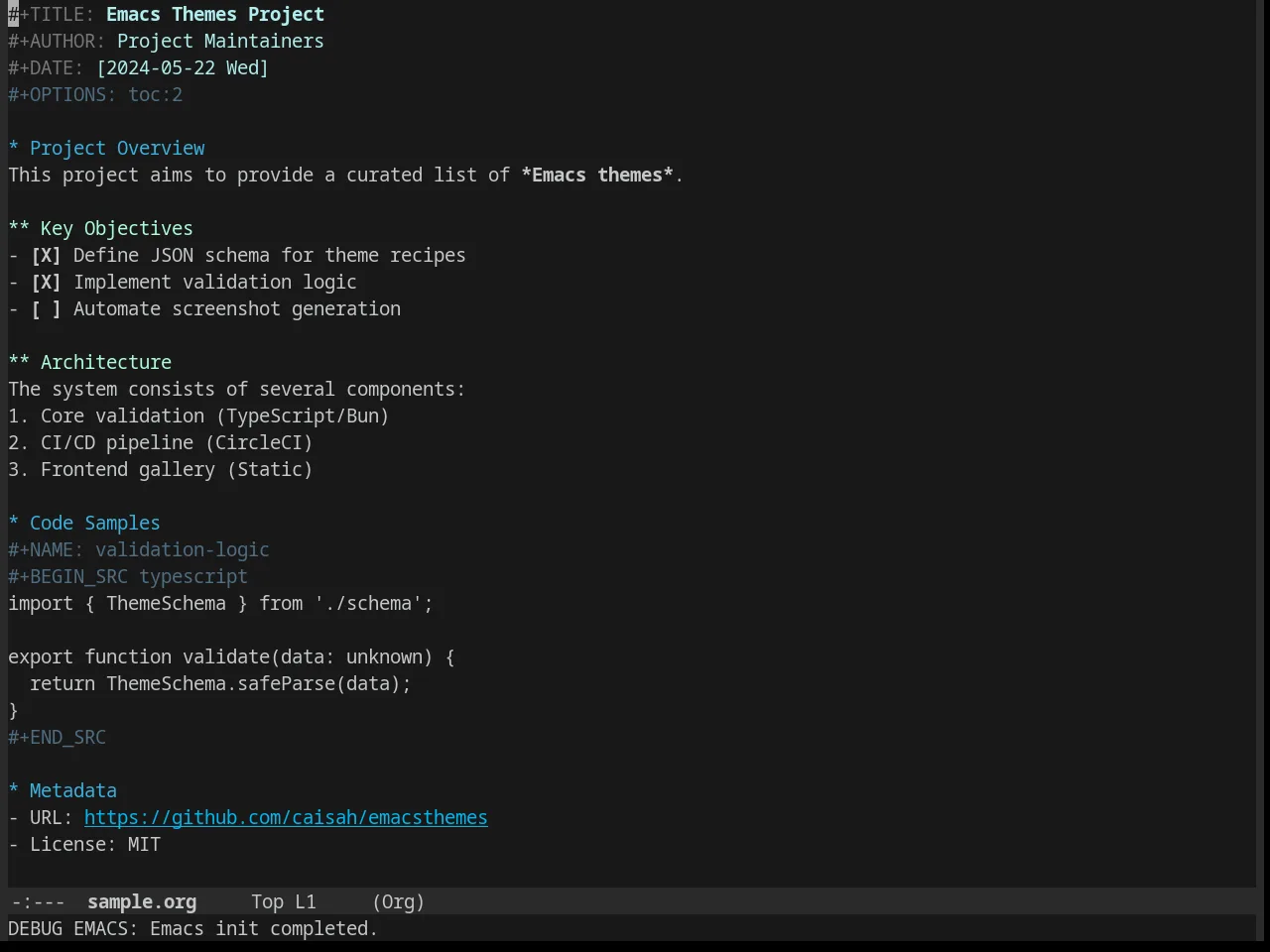Click the Architecture heading text
Viewport: 1270px width, 952px height.
tap(106, 362)
